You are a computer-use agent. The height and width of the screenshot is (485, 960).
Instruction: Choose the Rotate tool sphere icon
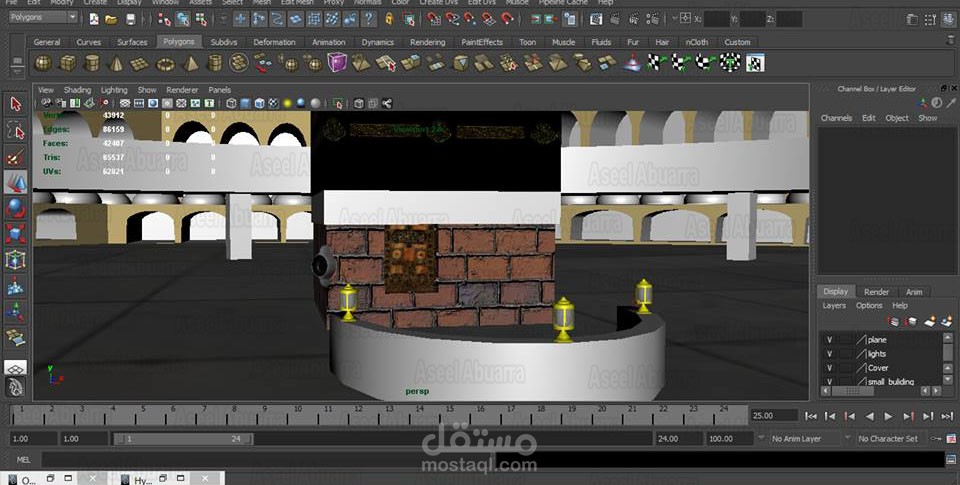pyautogui.click(x=15, y=208)
